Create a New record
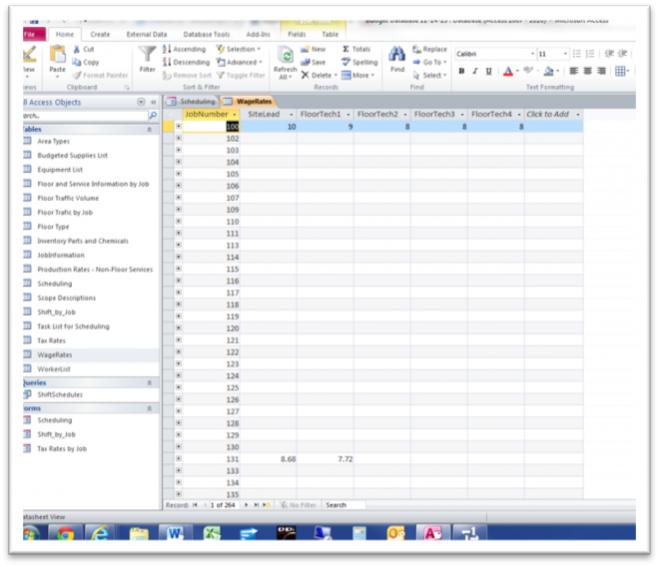Image resolution: width=659 pixels, height=567 pixels. tap(313, 49)
